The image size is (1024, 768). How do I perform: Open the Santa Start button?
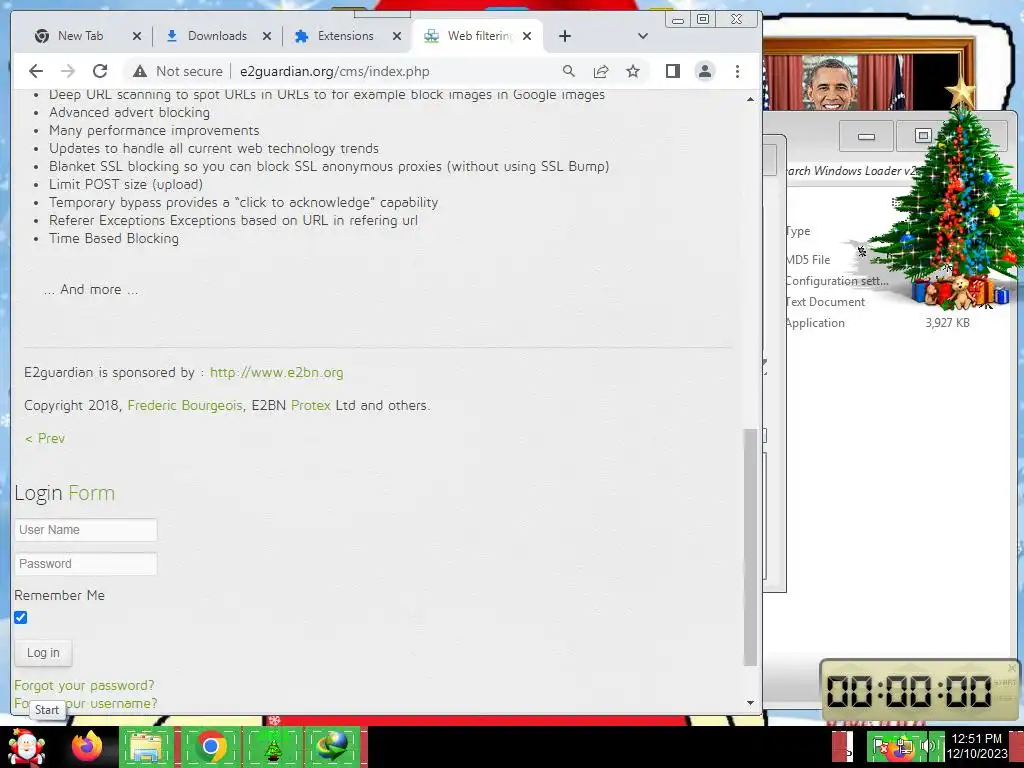click(26, 747)
